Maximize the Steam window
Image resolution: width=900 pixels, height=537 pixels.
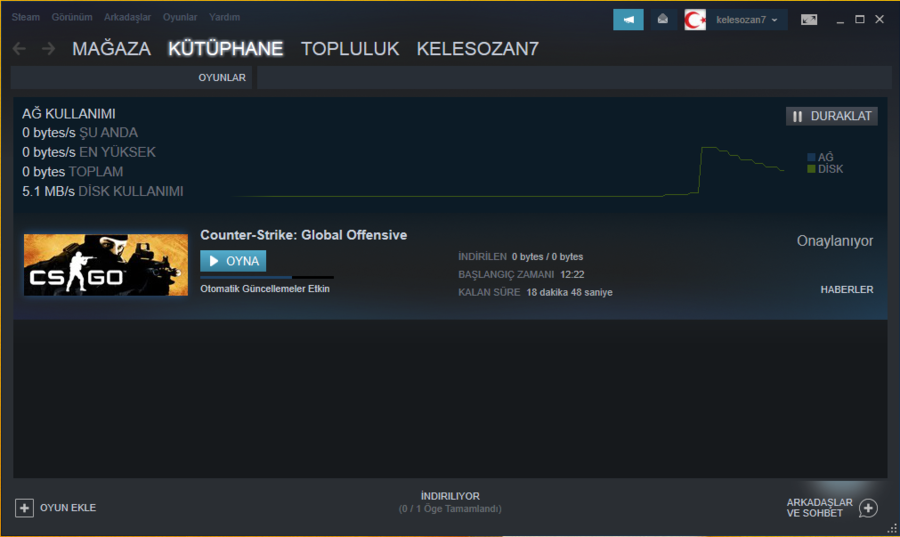pyautogui.click(x=860, y=20)
